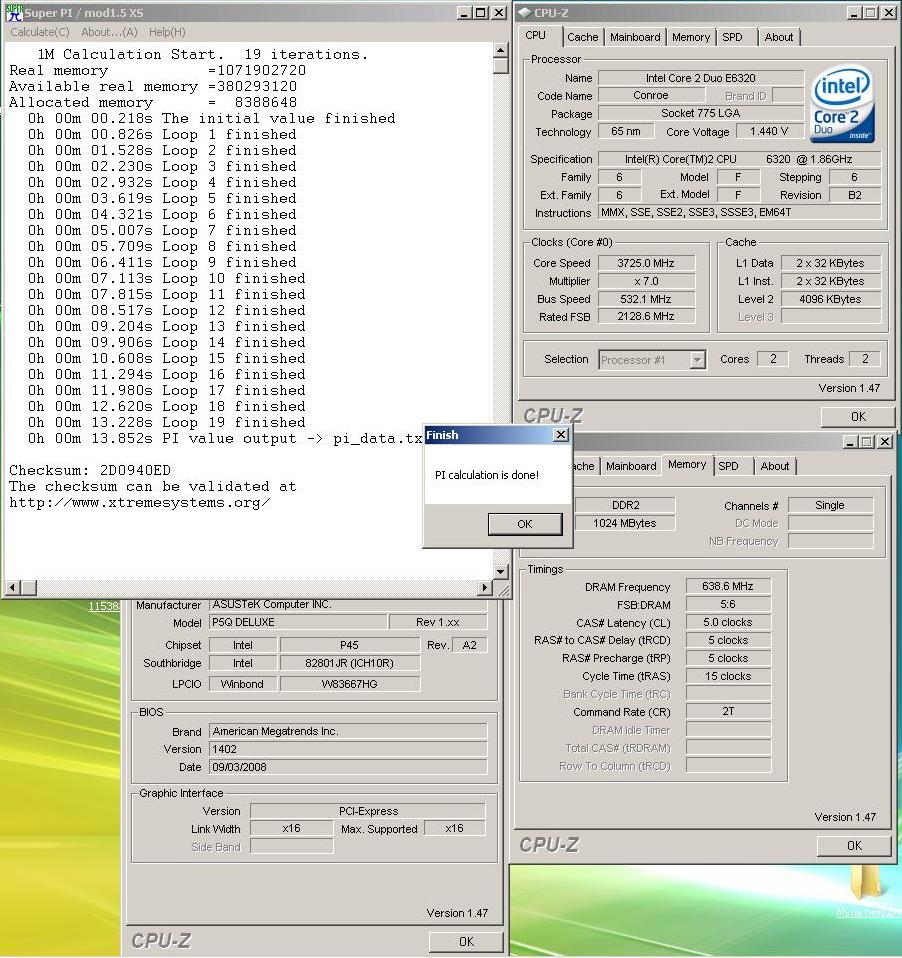Image resolution: width=902 pixels, height=958 pixels.
Task: Click the DRAM Frequency 638.6 MHz value
Action: tap(728, 587)
